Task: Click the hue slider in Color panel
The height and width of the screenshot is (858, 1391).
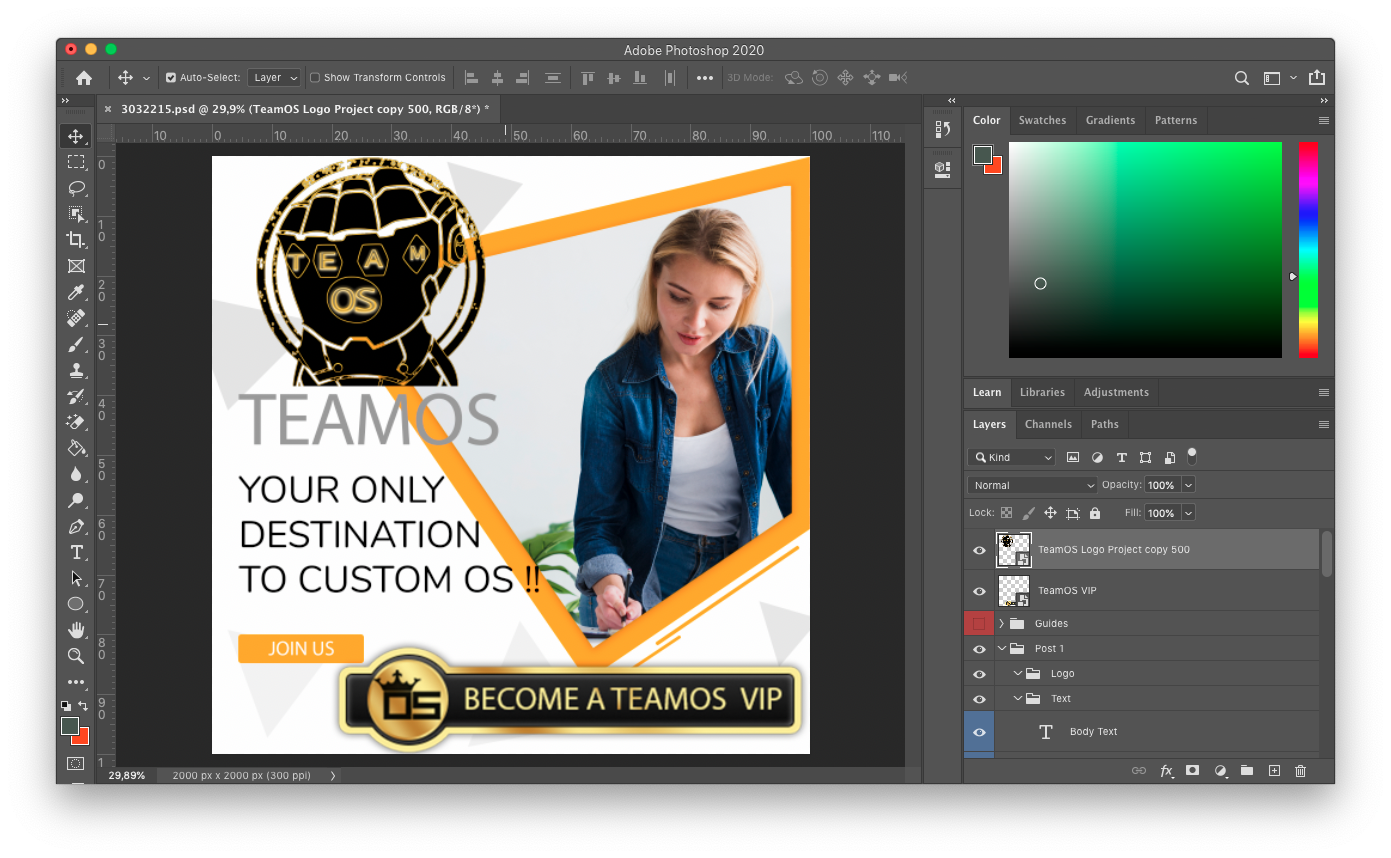Action: (x=1308, y=249)
